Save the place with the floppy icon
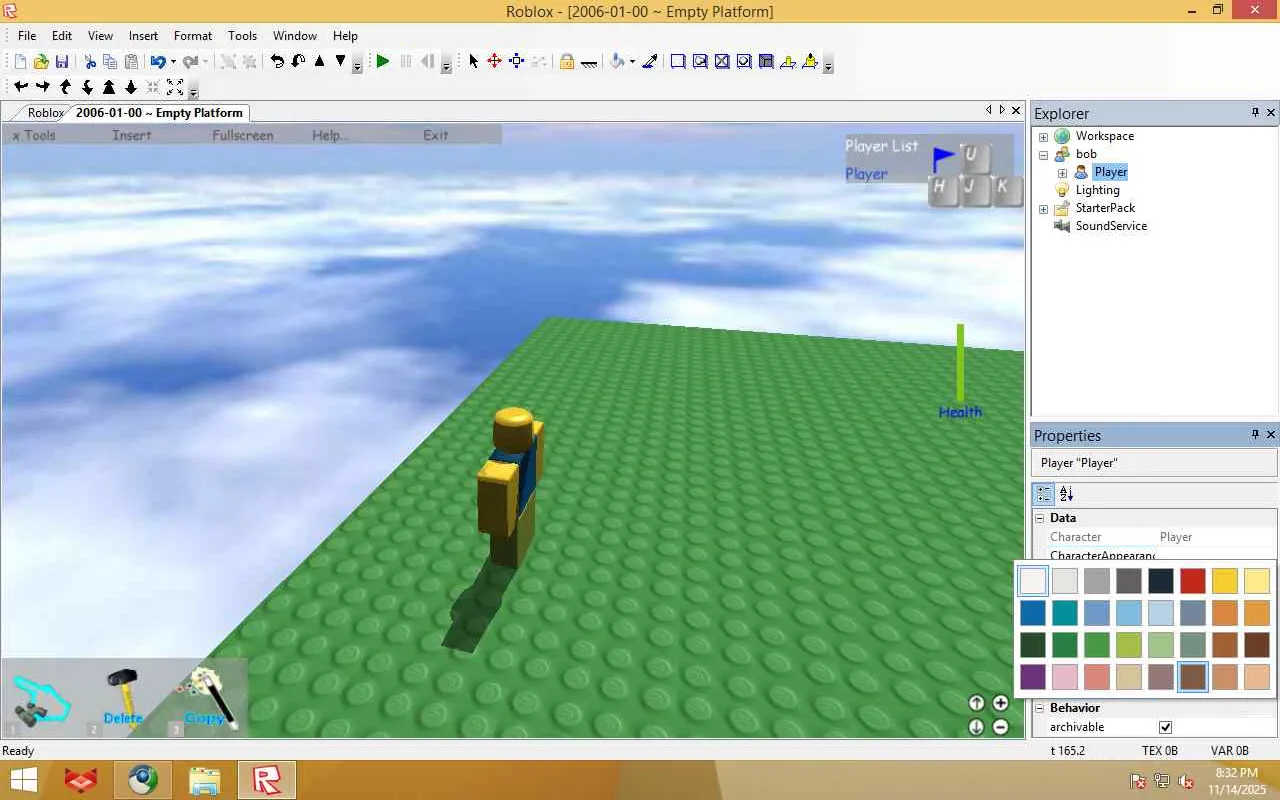The height and width of the screenshot is (800, 1280). (x=62, y=62)
